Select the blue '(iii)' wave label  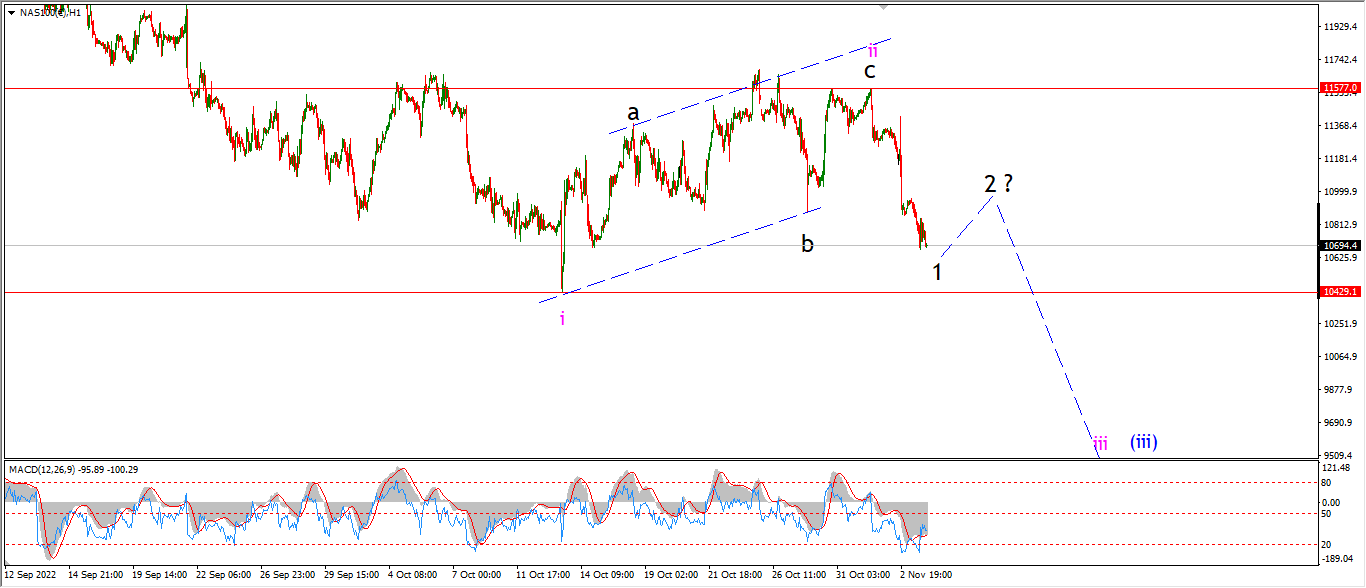tap(1144, 441)
